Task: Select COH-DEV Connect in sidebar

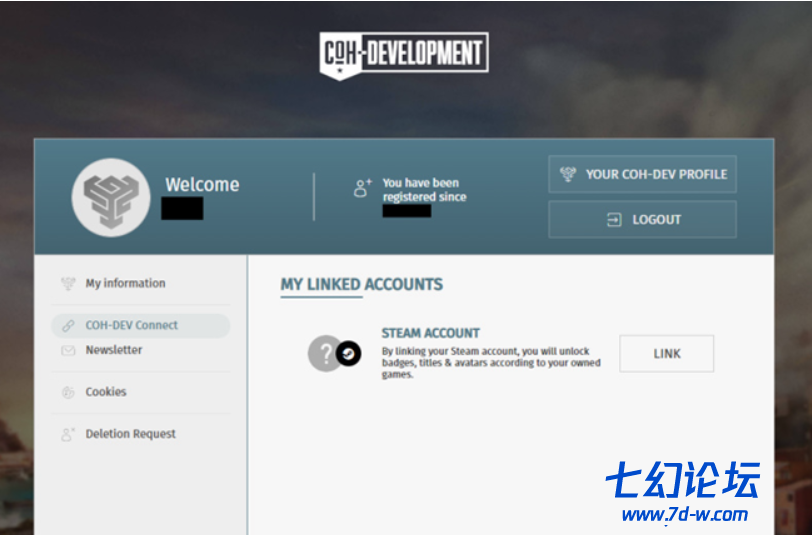Action: (140, 325)
